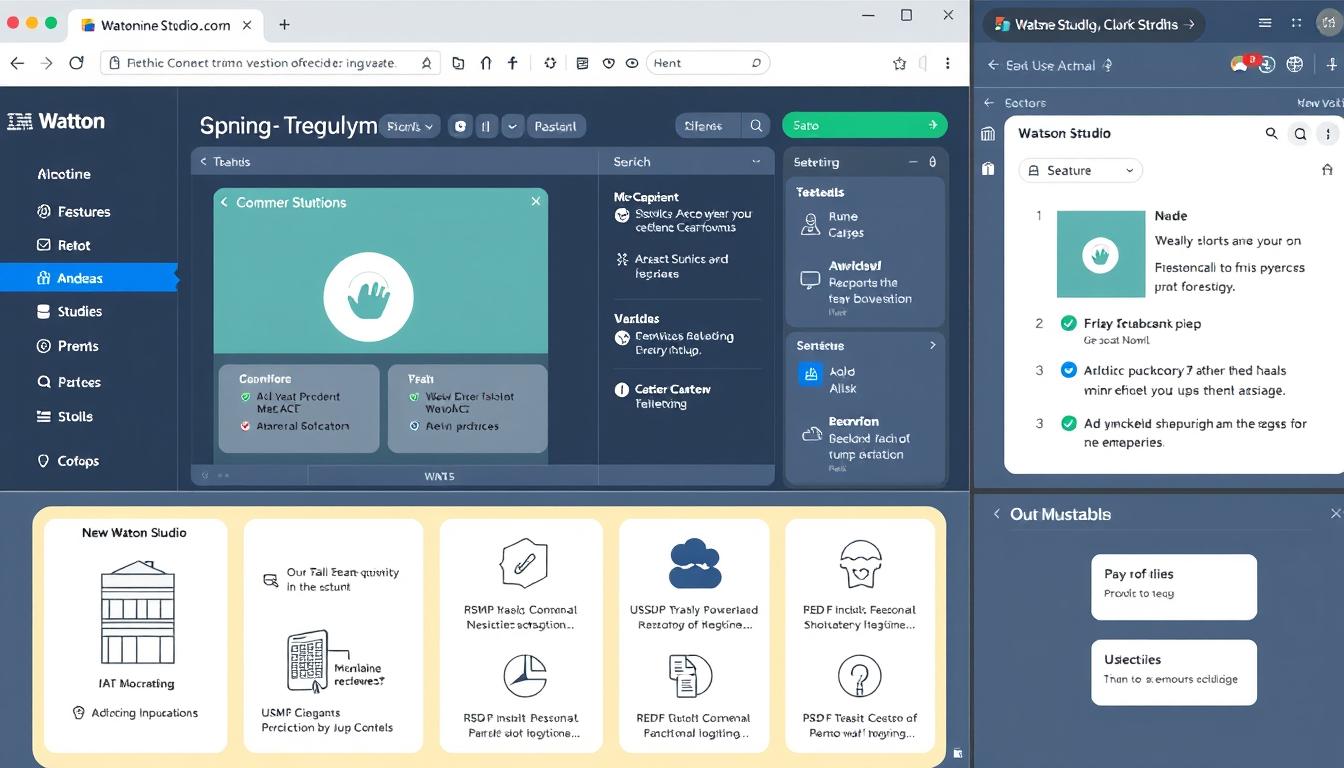The width and height of the screenshot is (1344, 768).
Task: Collapse the Setertirg panel
Action: click(912, 161)
